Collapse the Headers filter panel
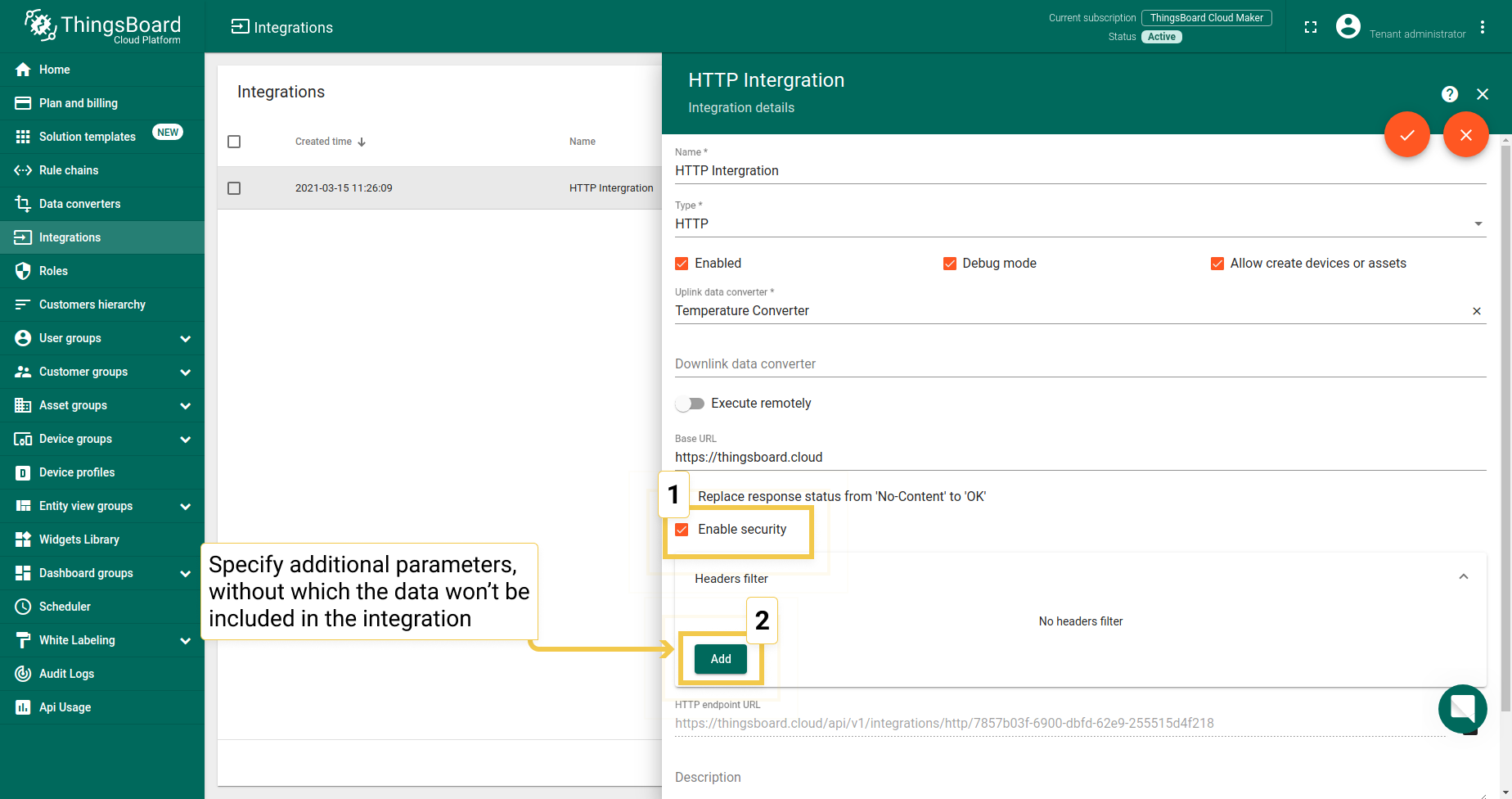The image size is (1512, 799). [x=1464, y=577]
